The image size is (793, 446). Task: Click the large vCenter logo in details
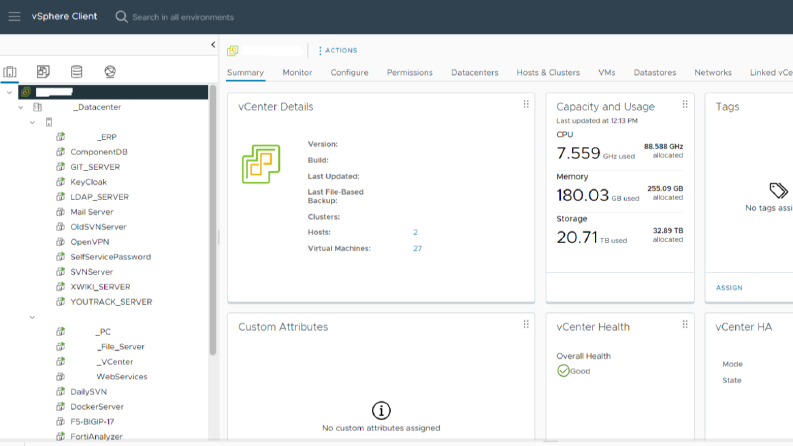(261, 164)
